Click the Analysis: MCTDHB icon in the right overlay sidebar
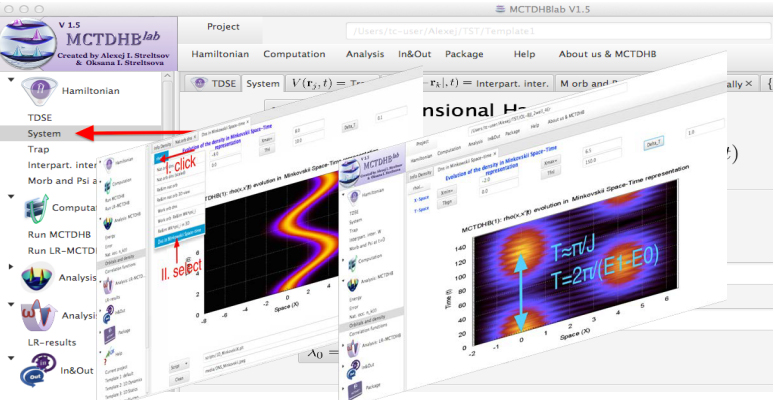 [352, 285]
